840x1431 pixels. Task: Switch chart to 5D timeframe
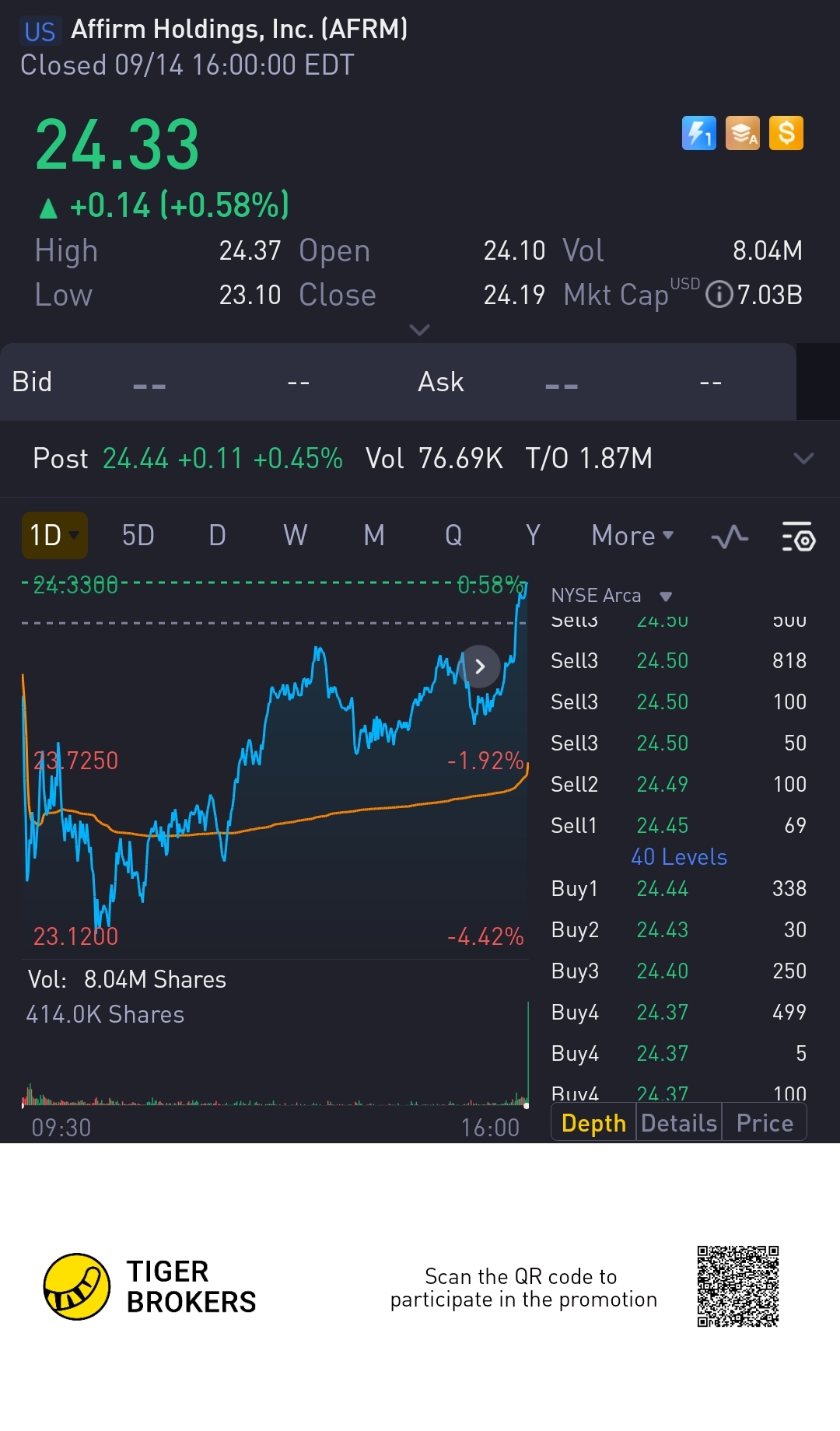(x=138, y=535)
